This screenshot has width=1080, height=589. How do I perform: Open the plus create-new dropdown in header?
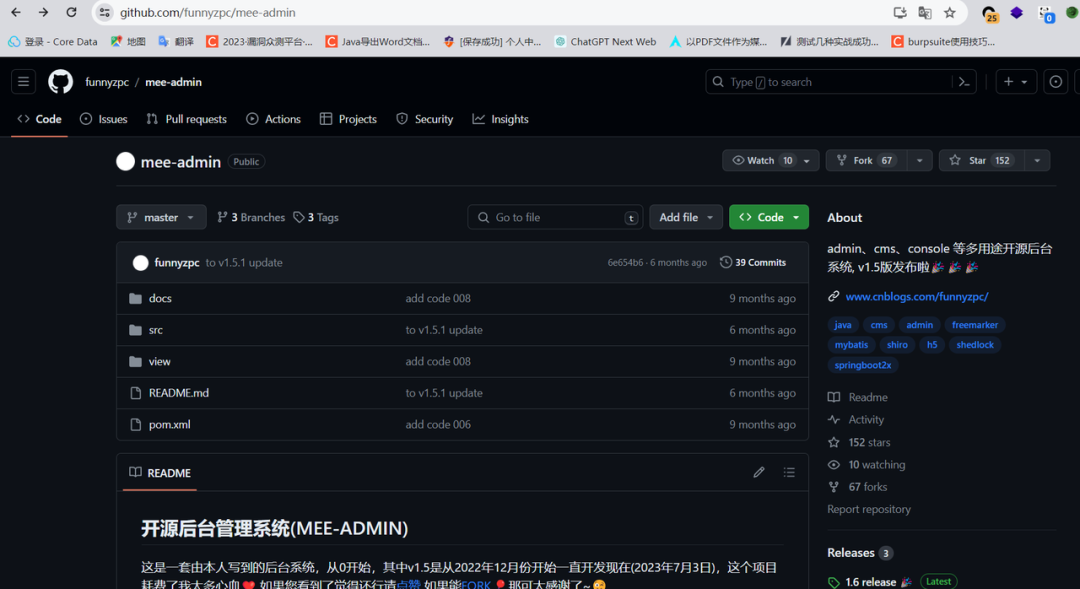(x=1016, y=82)
